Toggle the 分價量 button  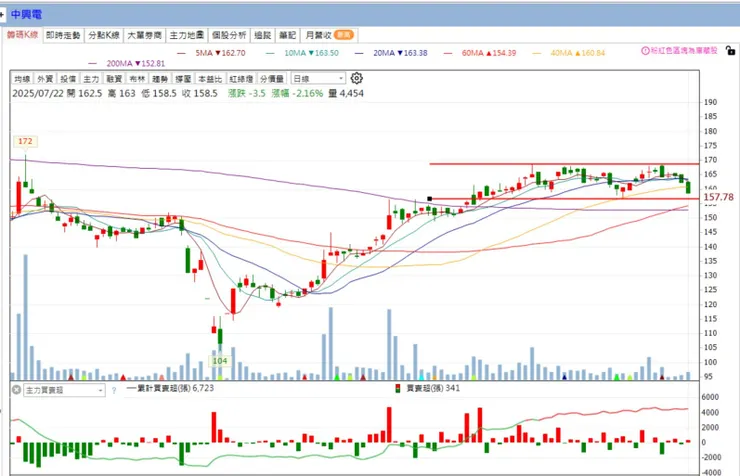272,79
